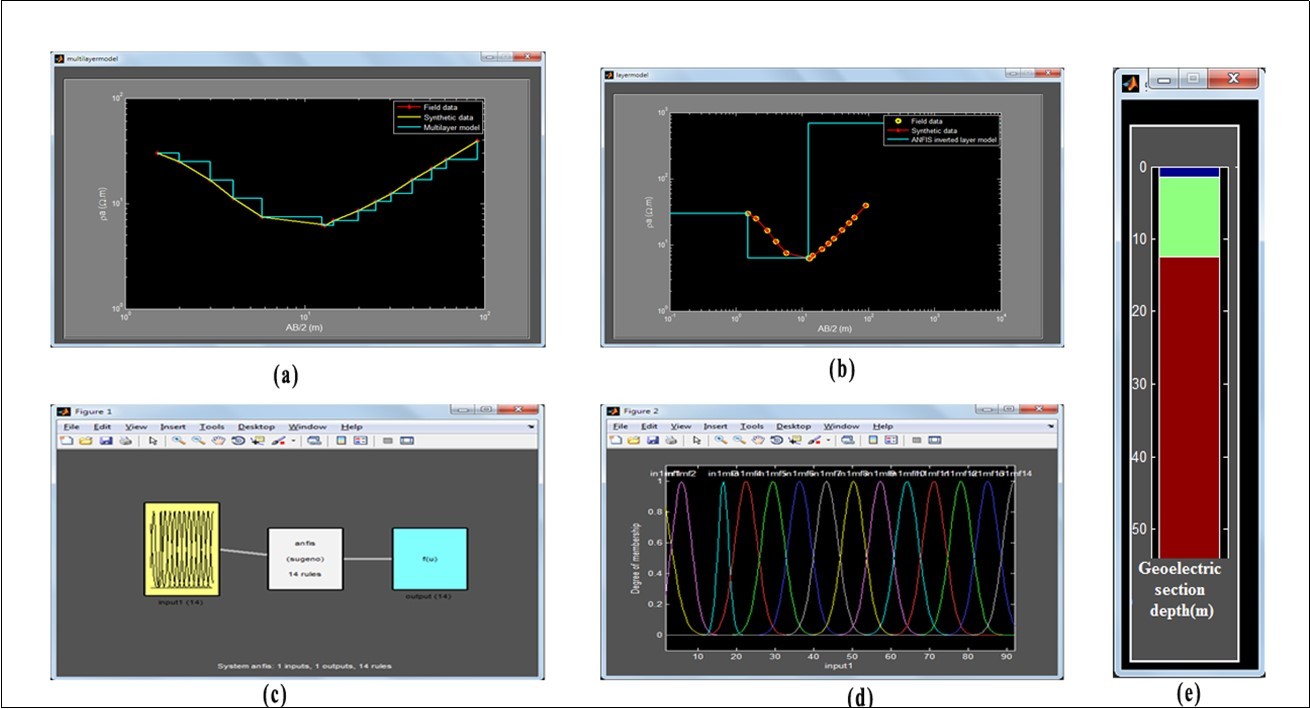Open the Tools menu in Figure 2
Screen dimensions: 1310x709
[753, 427]
